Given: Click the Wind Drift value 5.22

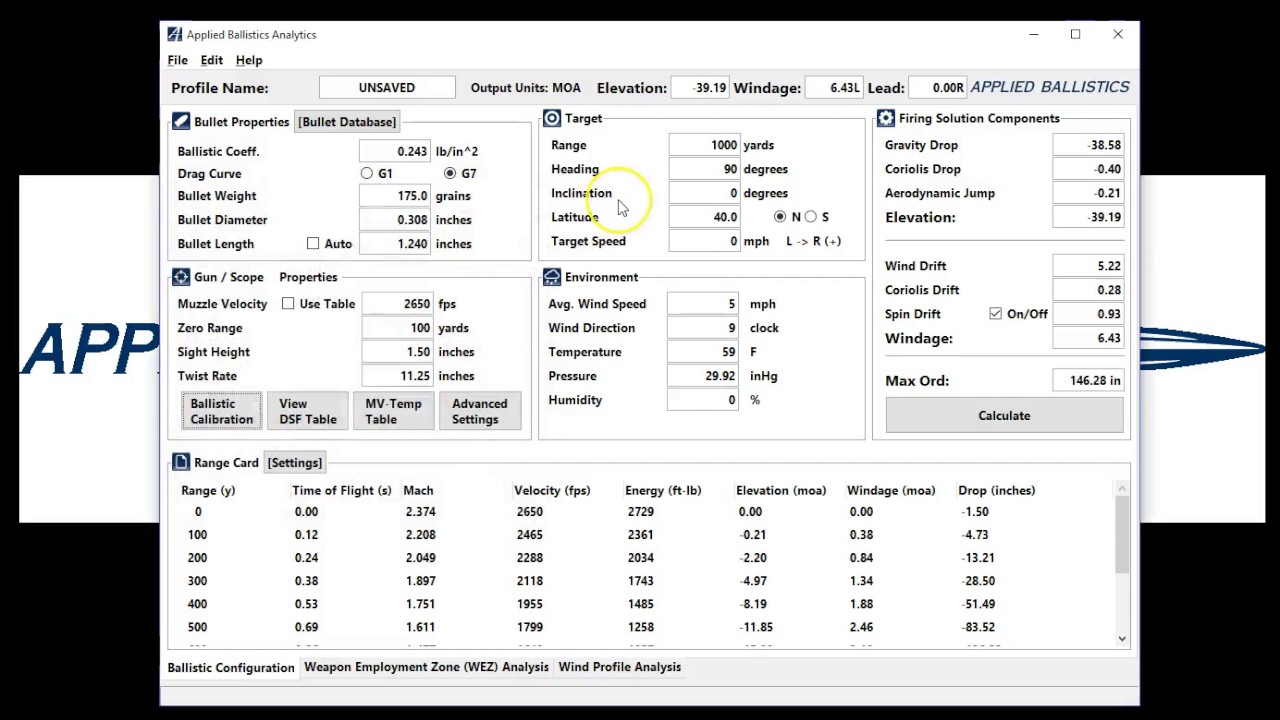Looking at the screenshot, I should click(1089, 266).
